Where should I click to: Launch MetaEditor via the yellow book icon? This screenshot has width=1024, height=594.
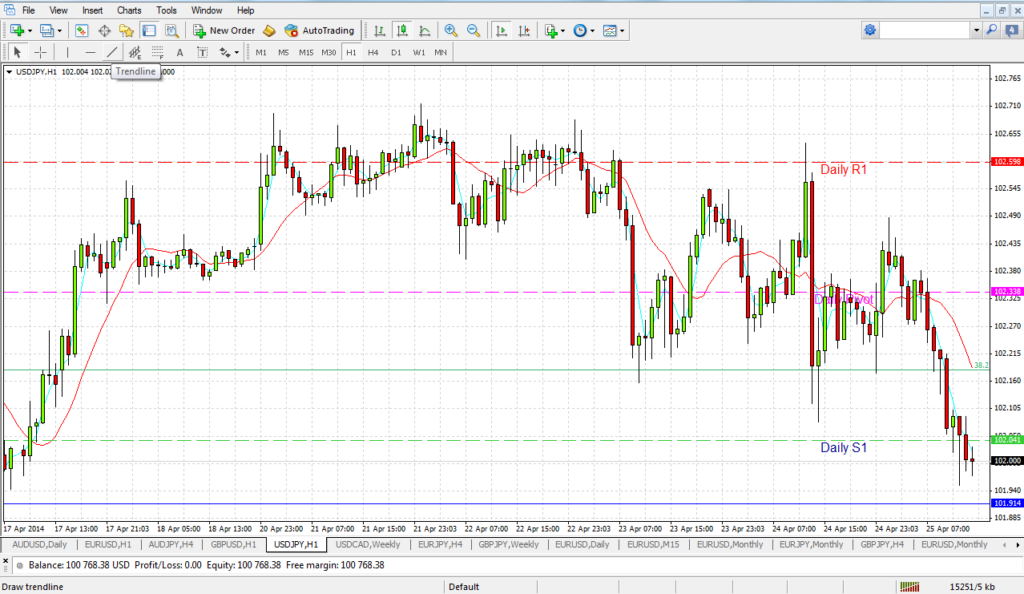[x=269, y=31]
